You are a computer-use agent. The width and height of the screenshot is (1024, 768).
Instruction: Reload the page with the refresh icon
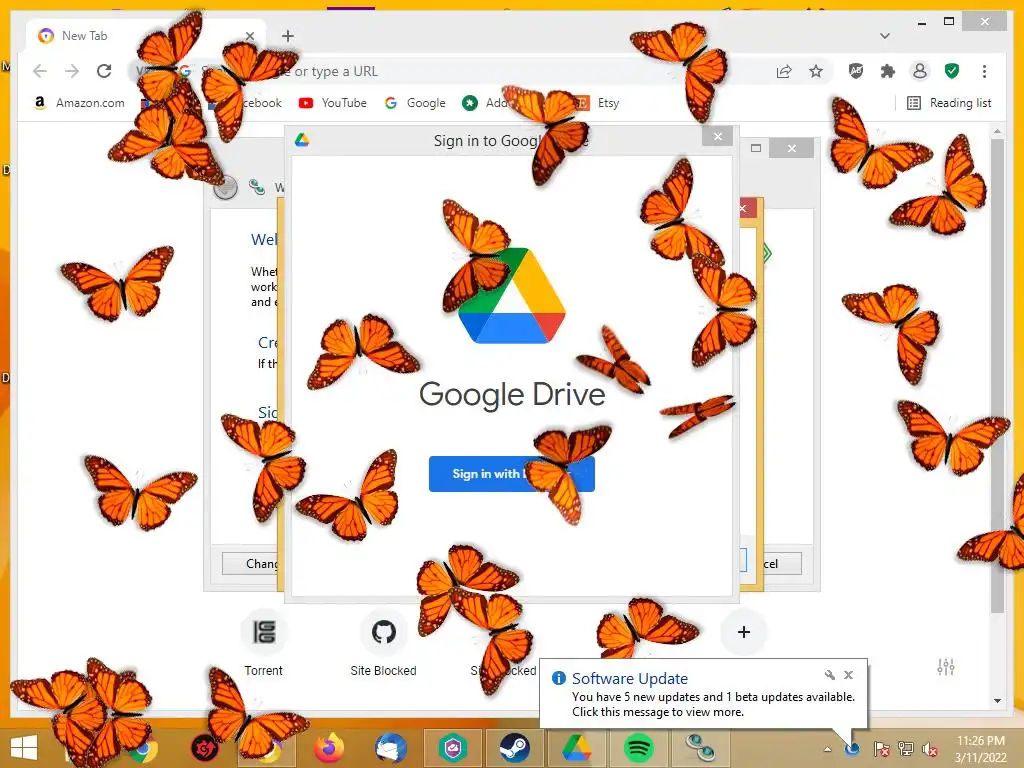tap(104, 71)
